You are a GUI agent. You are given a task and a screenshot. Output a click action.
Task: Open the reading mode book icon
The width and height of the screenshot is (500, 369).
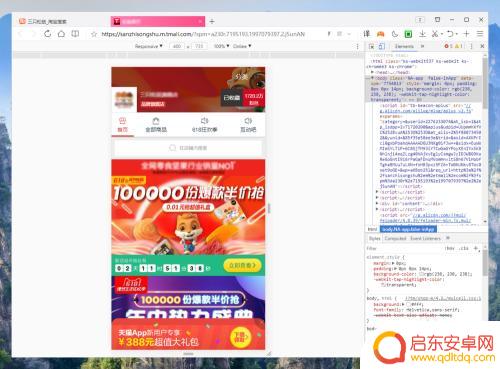pyautogui.click(x=75, y=34)
